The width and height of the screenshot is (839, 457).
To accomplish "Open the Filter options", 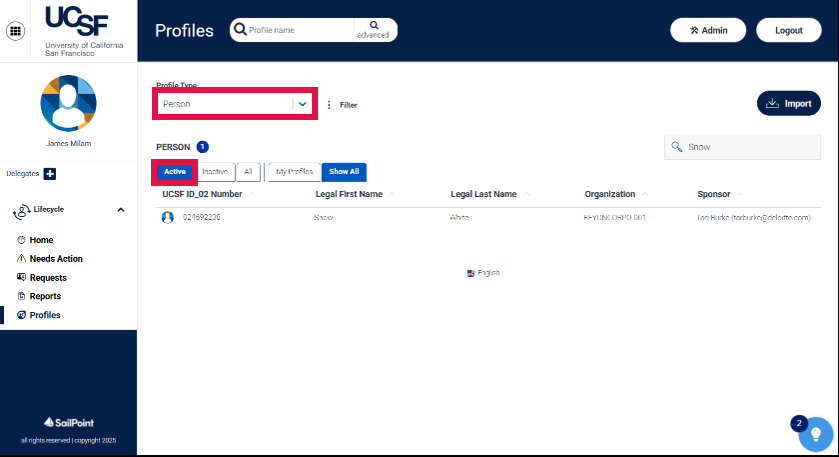I will click(348, 105).
